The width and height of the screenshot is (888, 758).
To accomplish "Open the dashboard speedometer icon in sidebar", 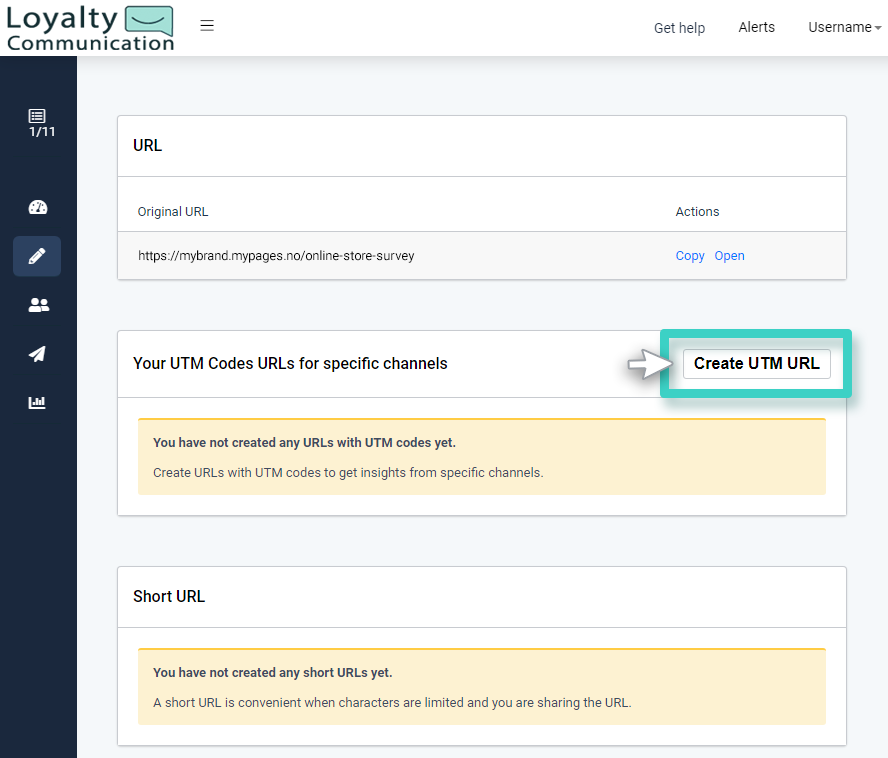I will coord(38,207).
